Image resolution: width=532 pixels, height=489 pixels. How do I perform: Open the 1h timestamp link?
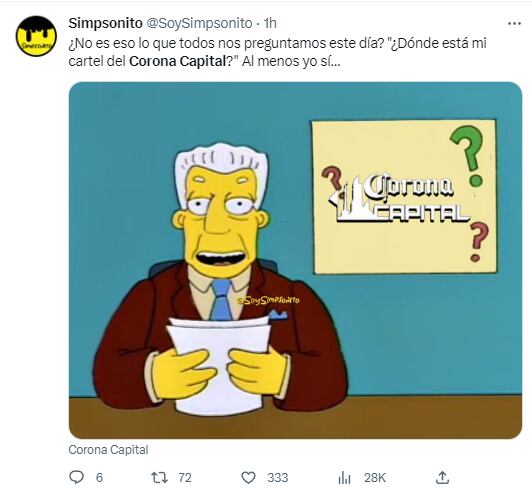coord(270,23)
